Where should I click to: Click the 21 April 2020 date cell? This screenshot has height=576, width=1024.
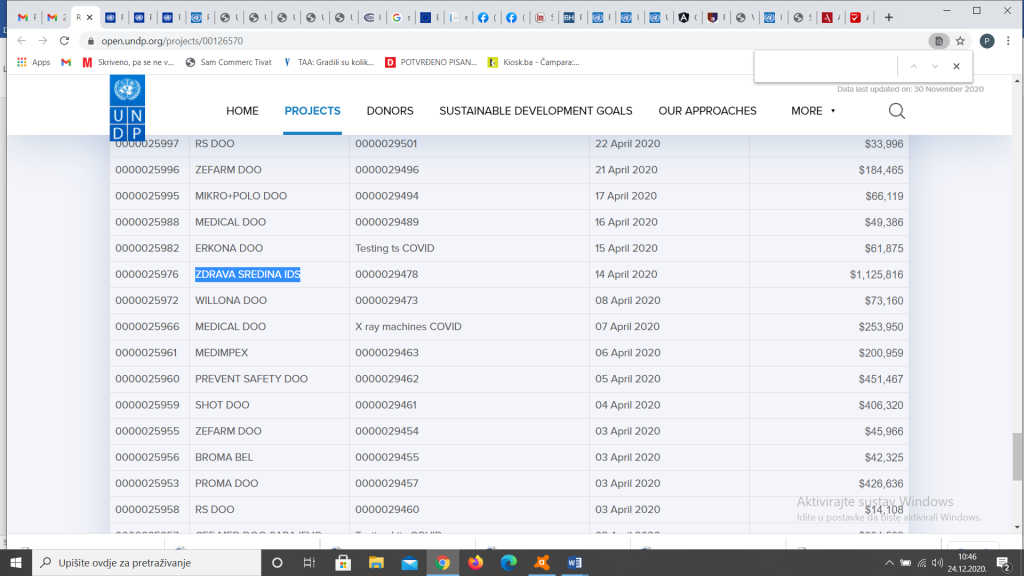click(x=626, y=170)
